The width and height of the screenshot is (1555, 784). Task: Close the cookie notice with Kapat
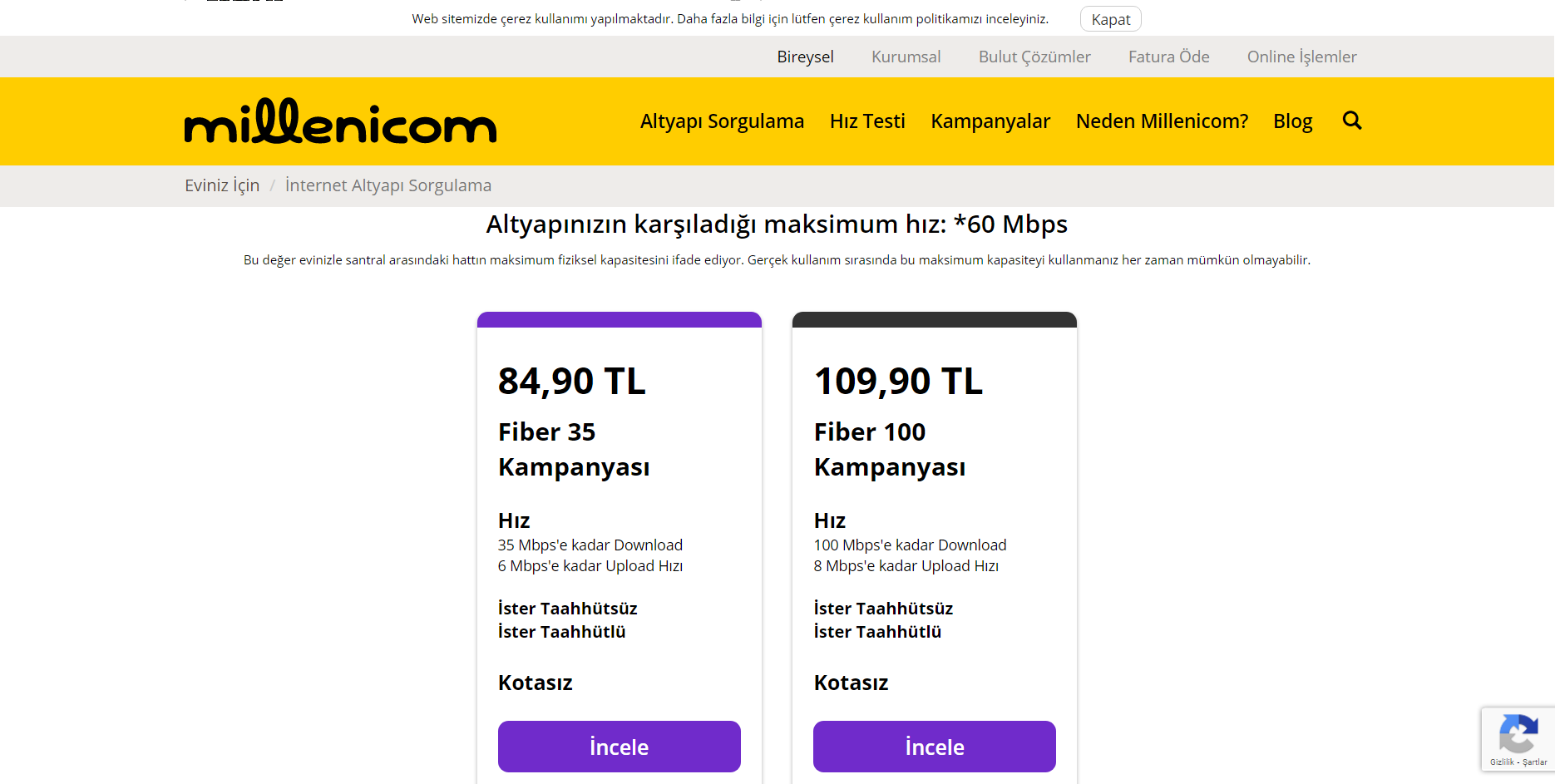point(1110,19)
